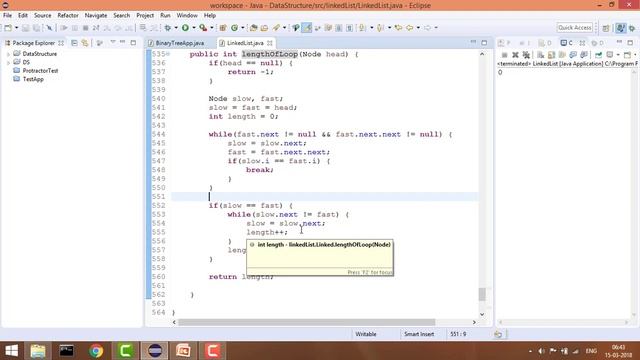Open the Source menu
This screenshot has width=640, height=360.
click(42, 16)
